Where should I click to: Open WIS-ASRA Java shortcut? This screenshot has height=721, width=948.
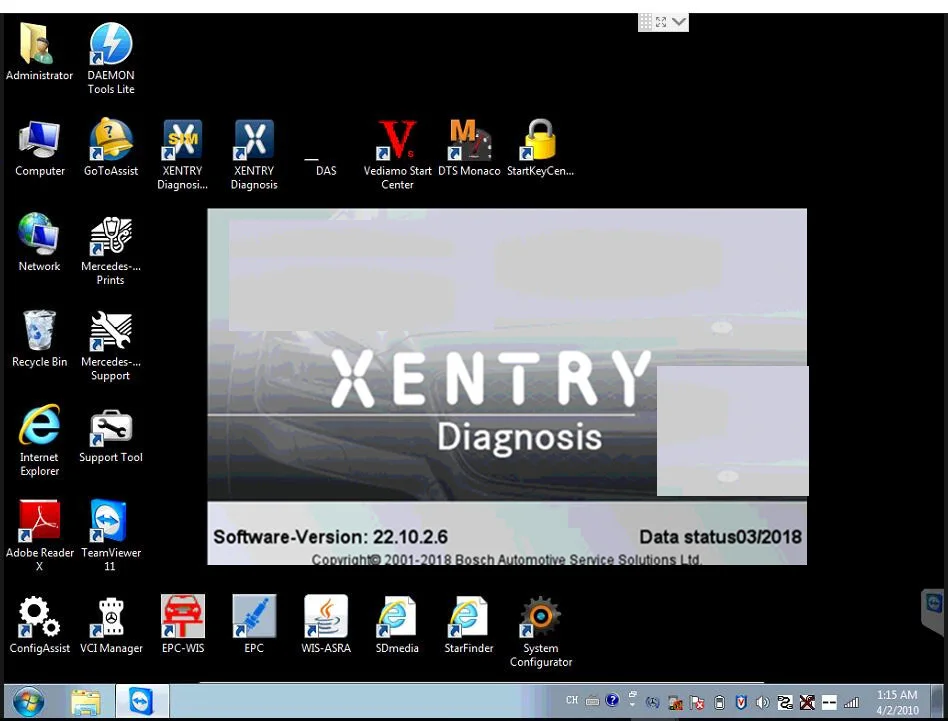(326, 624)
